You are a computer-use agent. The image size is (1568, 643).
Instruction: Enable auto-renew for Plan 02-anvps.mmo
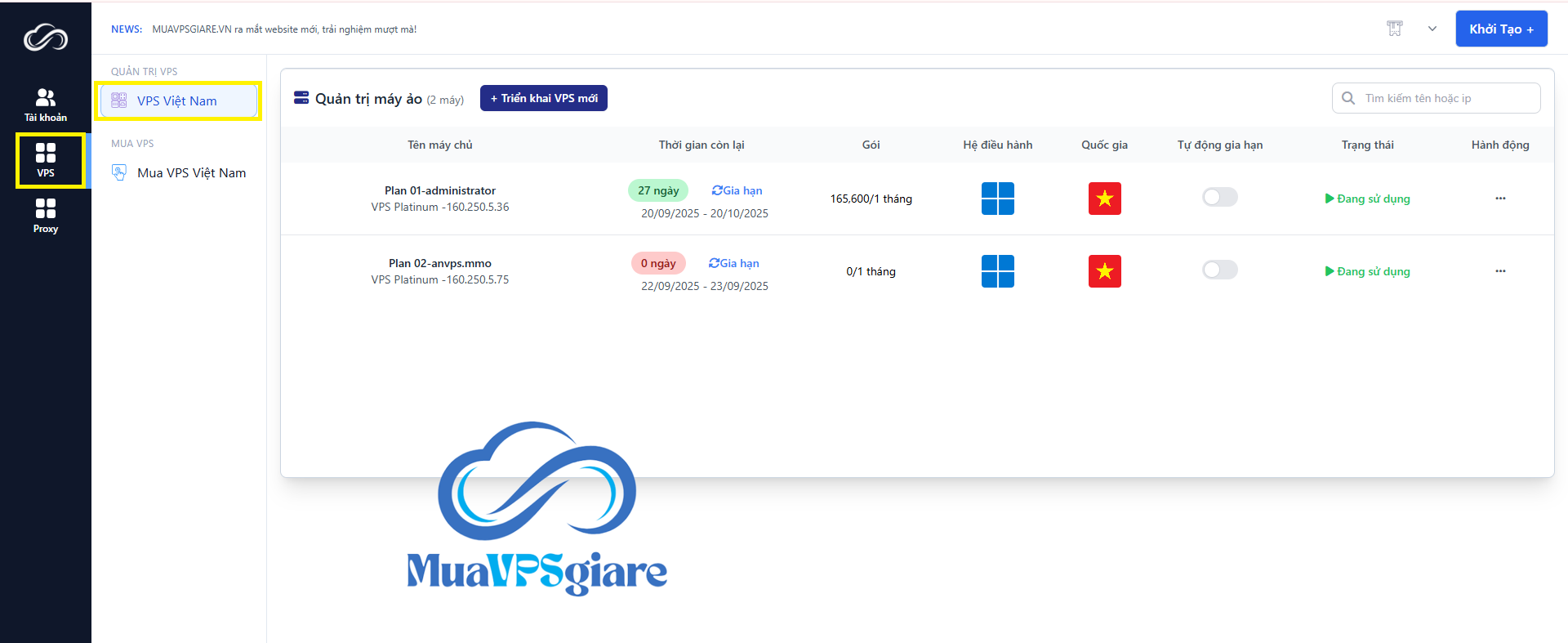1219,270
